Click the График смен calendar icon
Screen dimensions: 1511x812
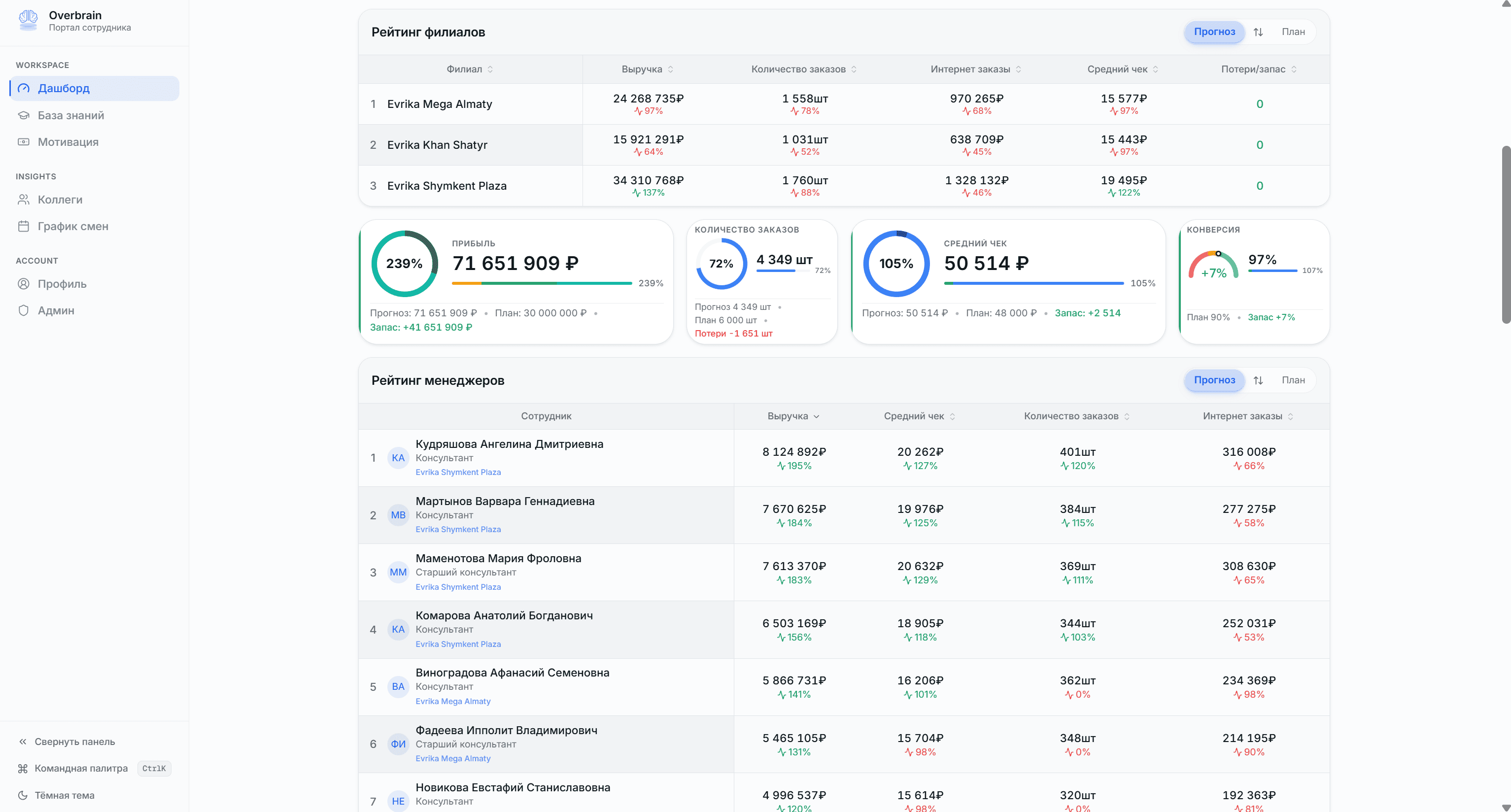click(x=24, y=226)
